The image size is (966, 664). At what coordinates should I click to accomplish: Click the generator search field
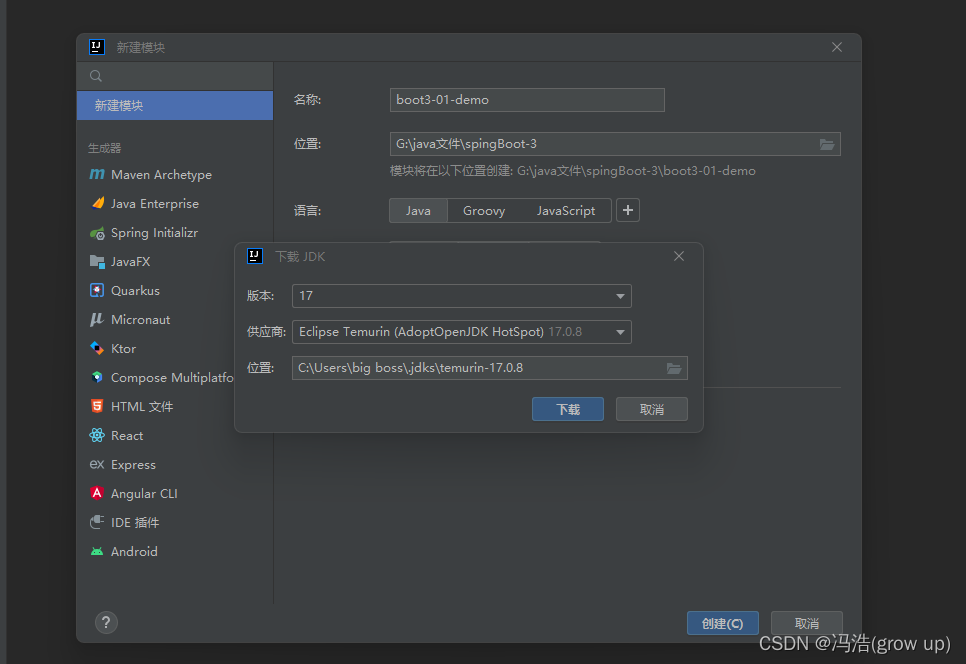click(175, 76)
